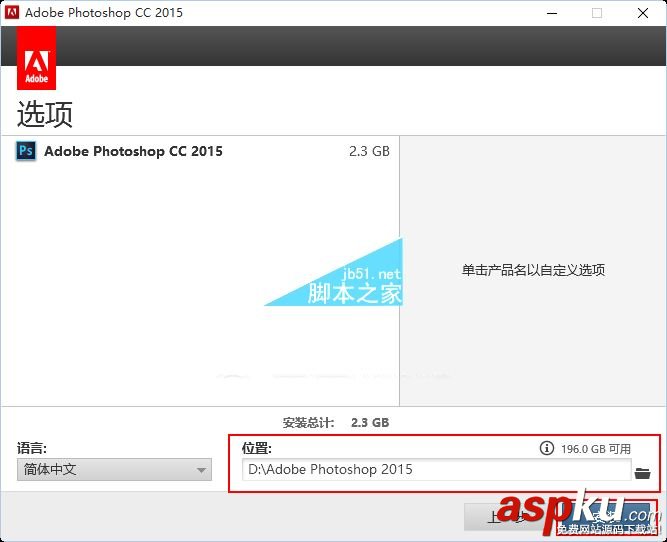This screenshot has height=542, width=667.
Task: Click the 2.3 GB product size
Action: 369,151
